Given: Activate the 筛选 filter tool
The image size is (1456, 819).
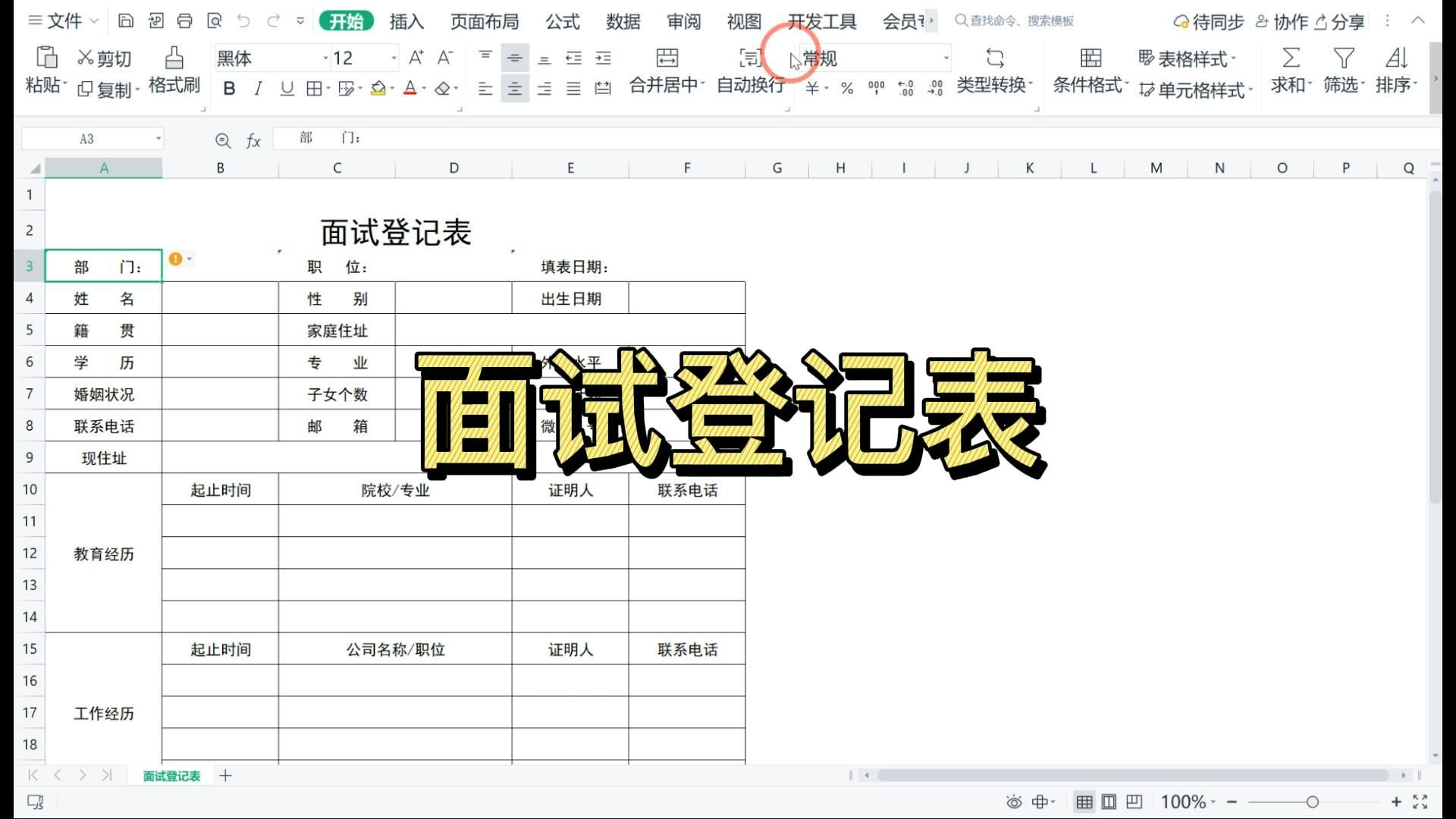Looking at the screenshot, I should pyautogui.click(x=1342, y=72).
